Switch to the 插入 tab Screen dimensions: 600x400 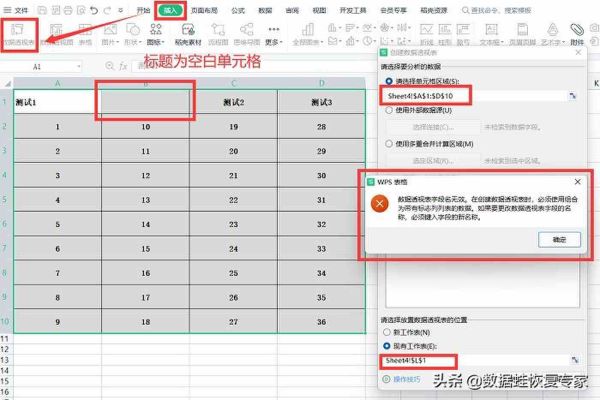170,11
